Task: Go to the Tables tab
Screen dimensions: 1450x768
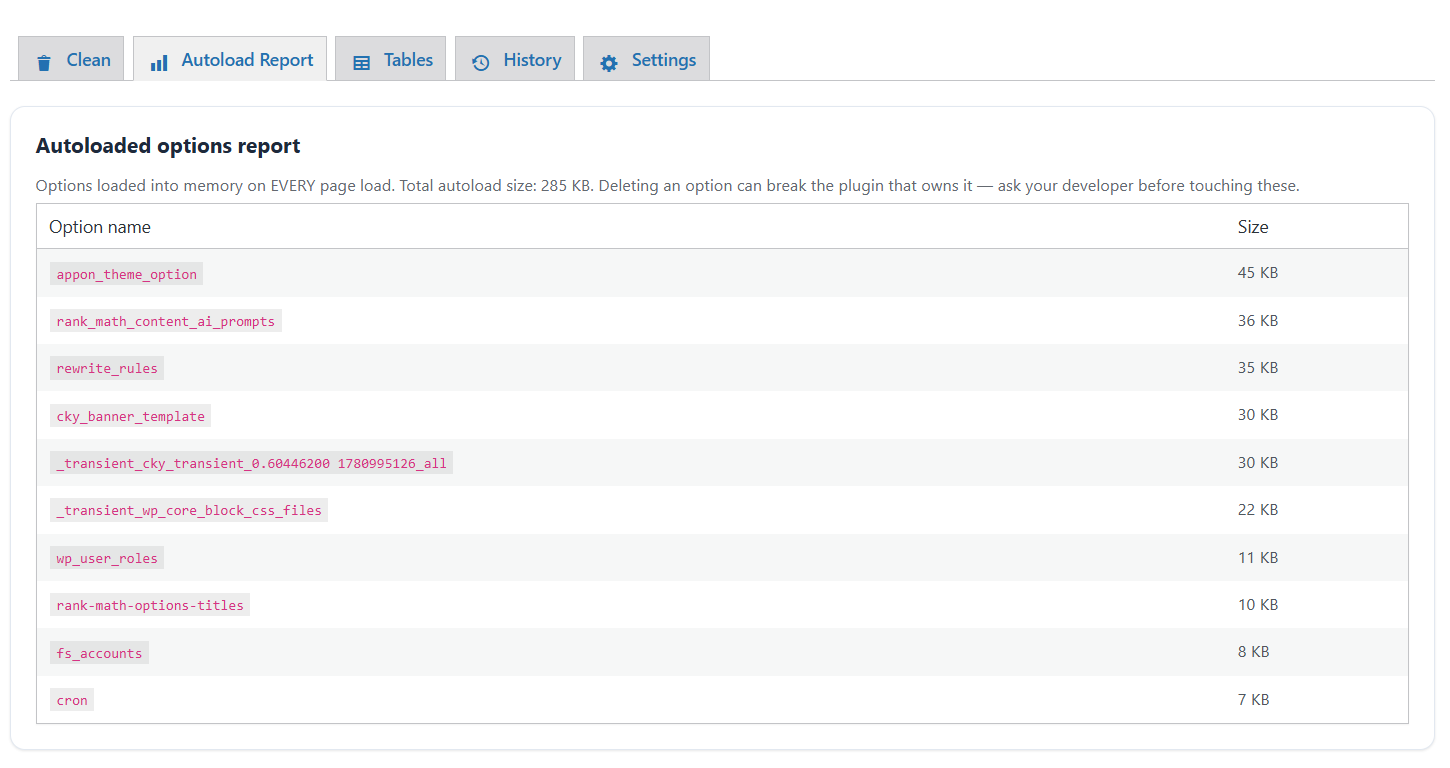Action: tap(391, 59)
